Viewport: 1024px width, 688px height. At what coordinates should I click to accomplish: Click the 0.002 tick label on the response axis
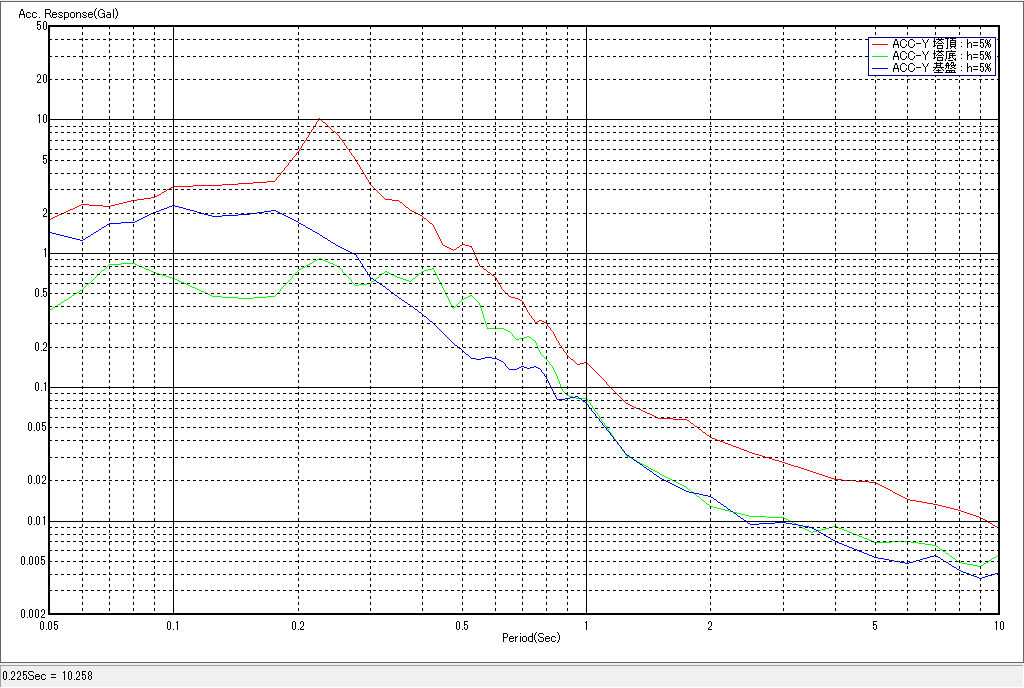click(x=33, y=614)
